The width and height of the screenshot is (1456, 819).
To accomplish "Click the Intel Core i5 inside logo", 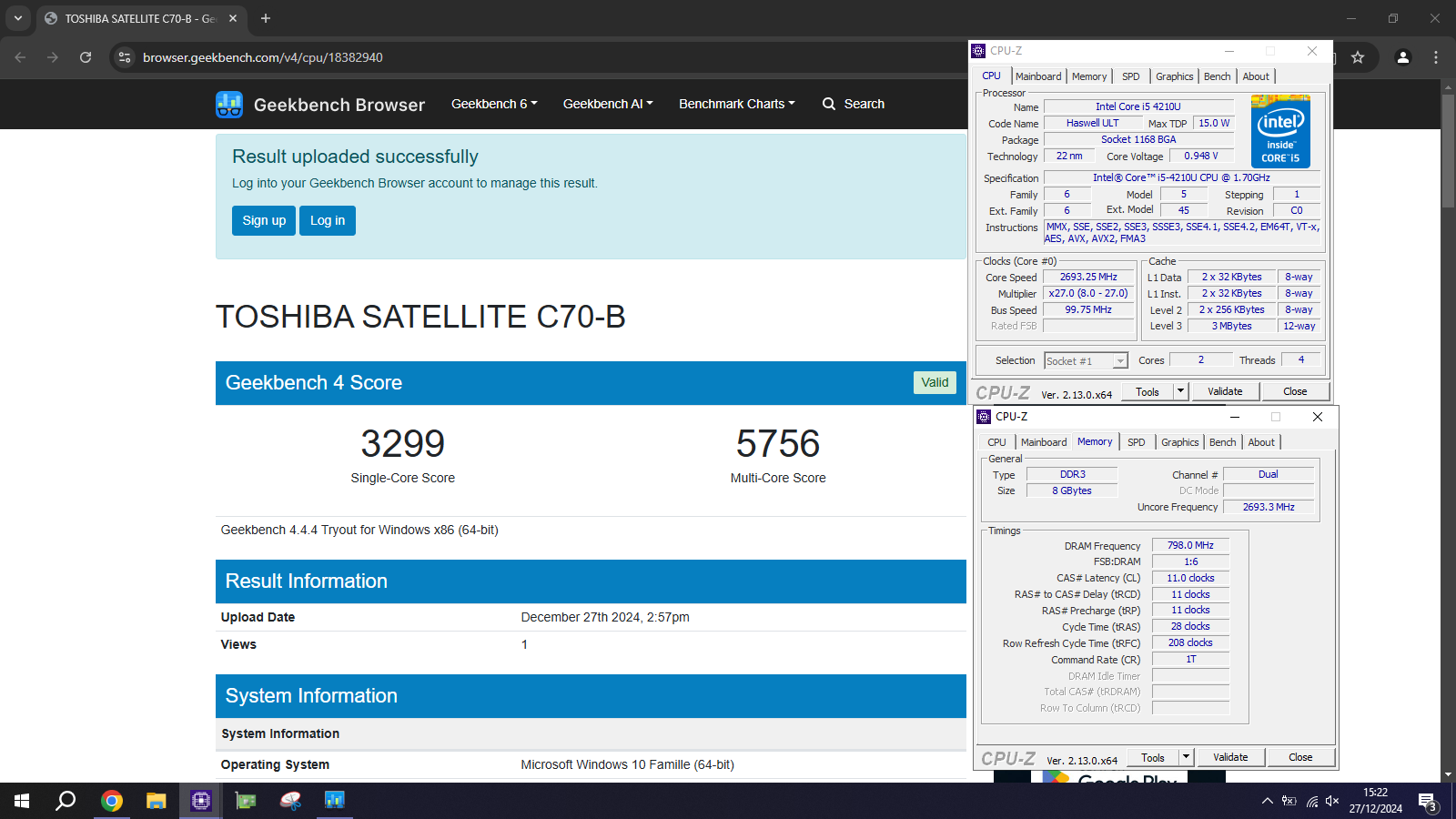I will 1280,131.
